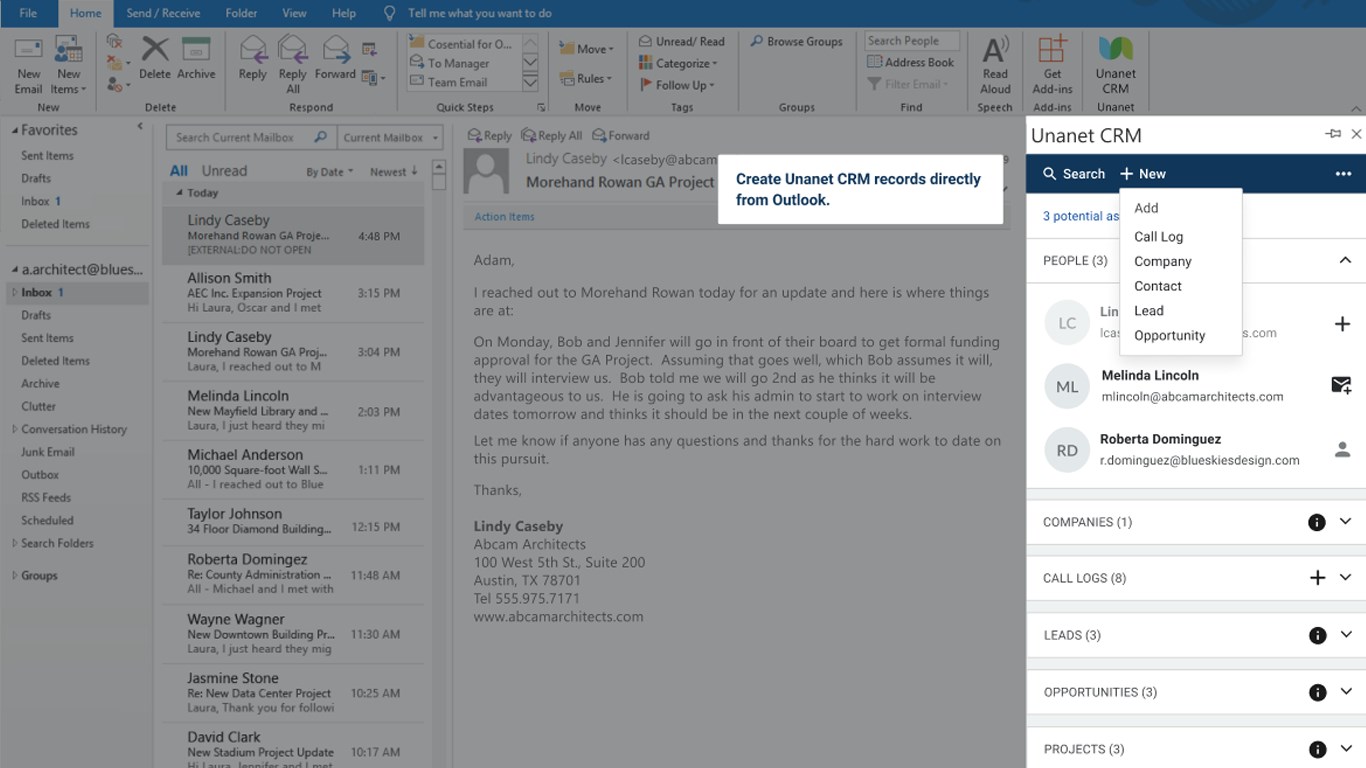Click the Browse Groups button
The width and height of the screenshot is (1366, 768).
tap(797, 42)
